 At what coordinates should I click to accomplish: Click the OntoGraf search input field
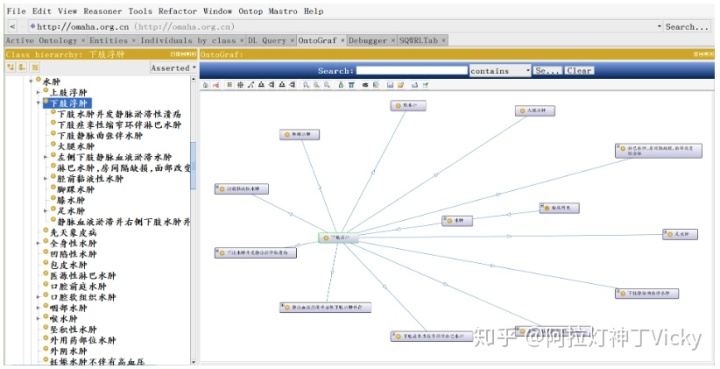(412, 71)
